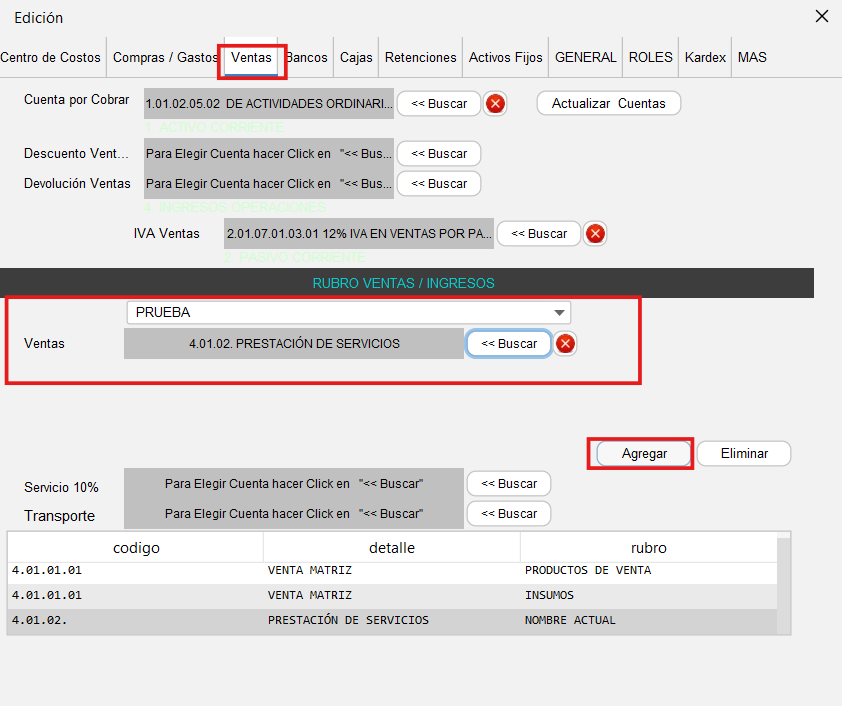Image resolution: width=842 pixels, height=706 pixels.
Task: Go to the Retenciones tab
Action: click(x=420, y=58)
